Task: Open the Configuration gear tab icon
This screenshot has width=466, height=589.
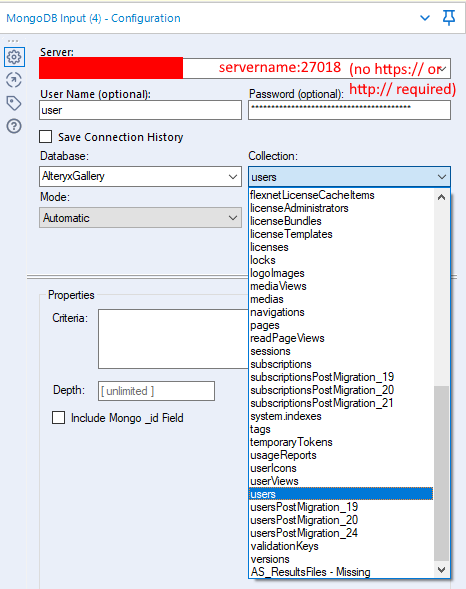Action: [x=14, y=57]
